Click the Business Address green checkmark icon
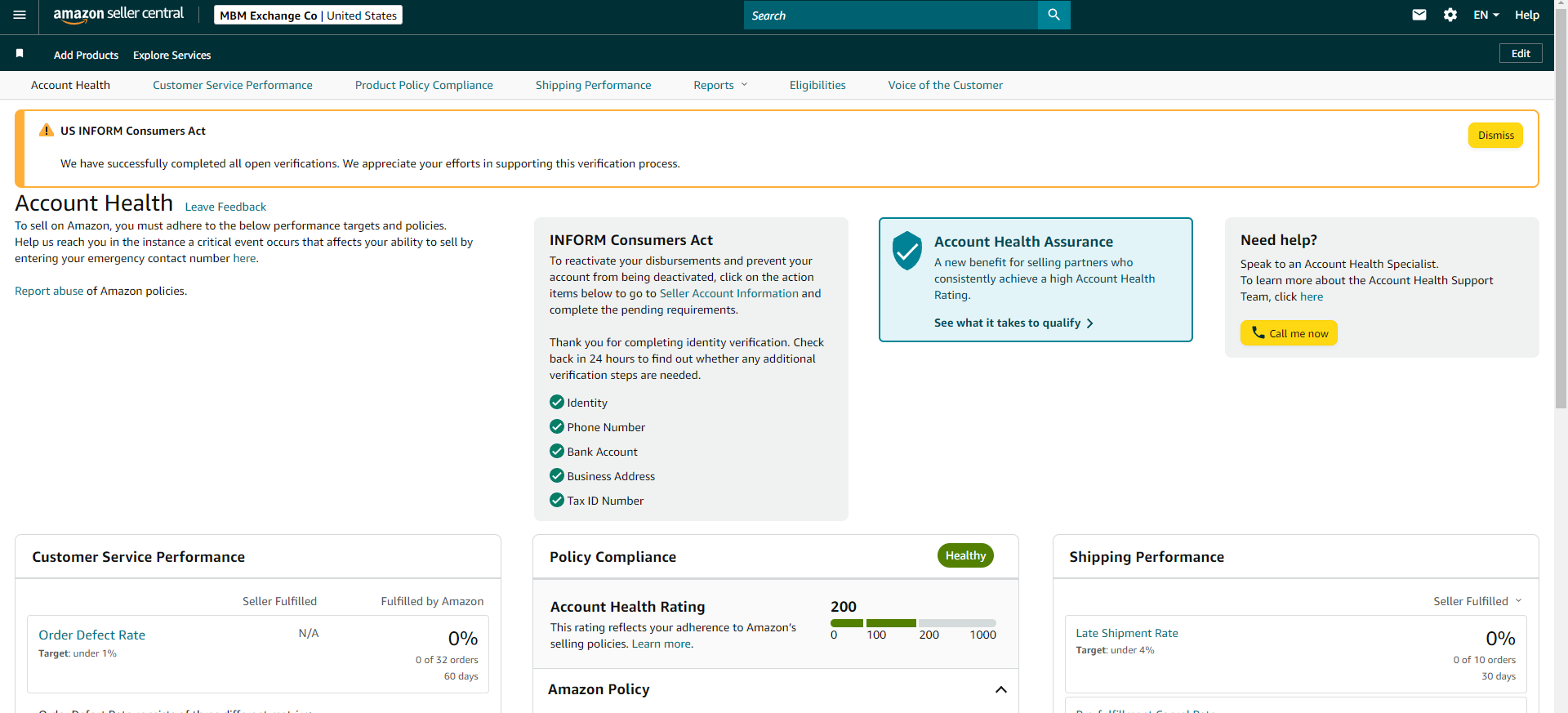Image resolution: width=1568 pixels, height=713 pixels. tap(557, 475)
